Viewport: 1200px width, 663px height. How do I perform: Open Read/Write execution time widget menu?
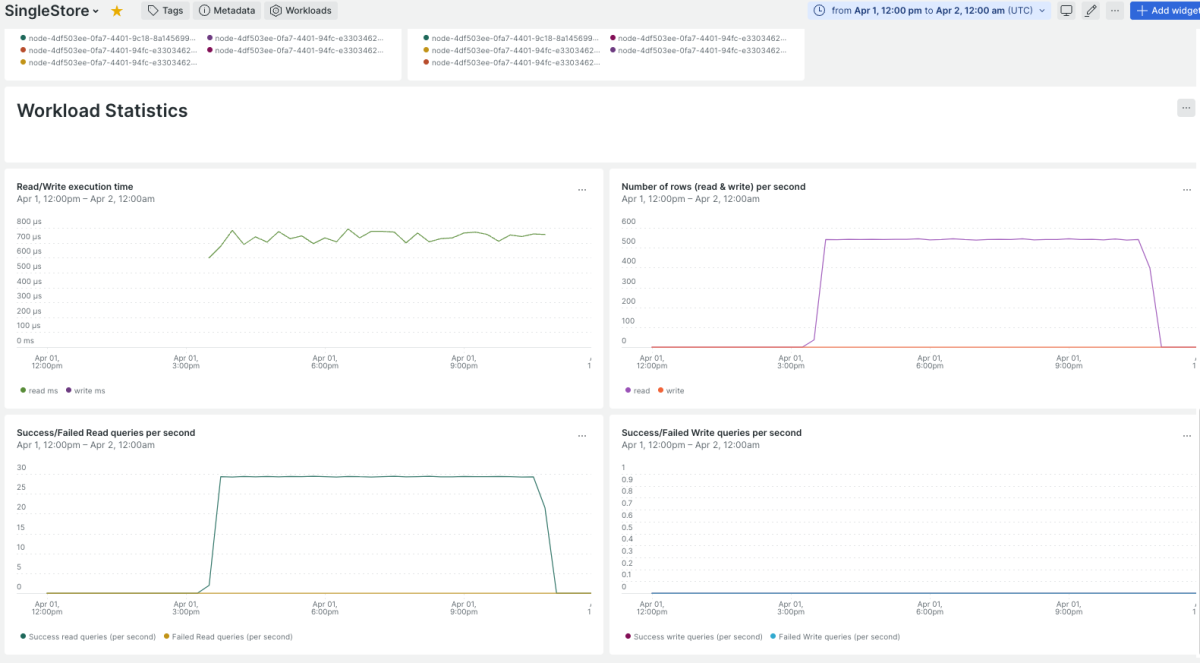(582, 189)
